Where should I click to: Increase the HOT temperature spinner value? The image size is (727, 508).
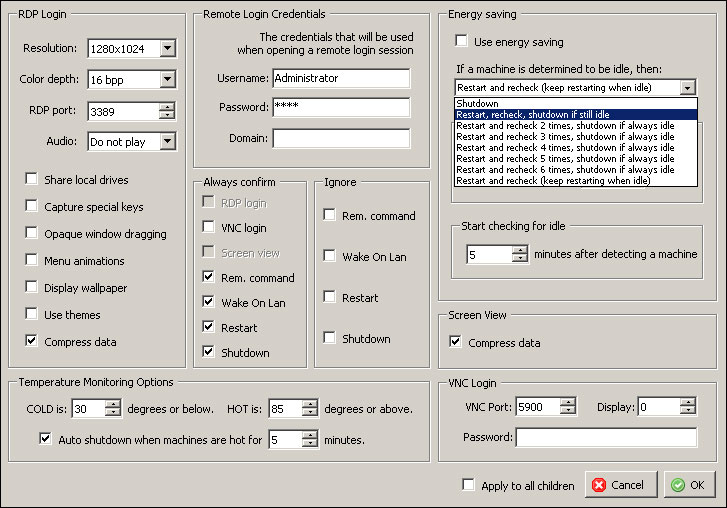point(310,403)
